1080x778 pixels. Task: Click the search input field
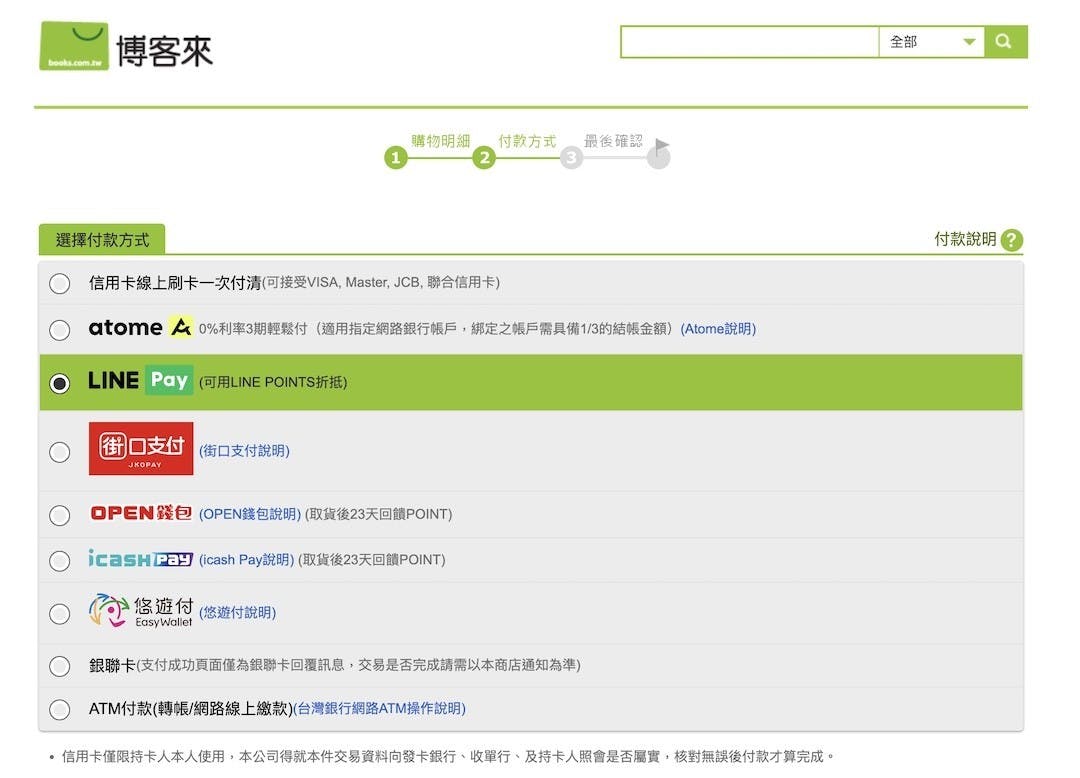750,42
